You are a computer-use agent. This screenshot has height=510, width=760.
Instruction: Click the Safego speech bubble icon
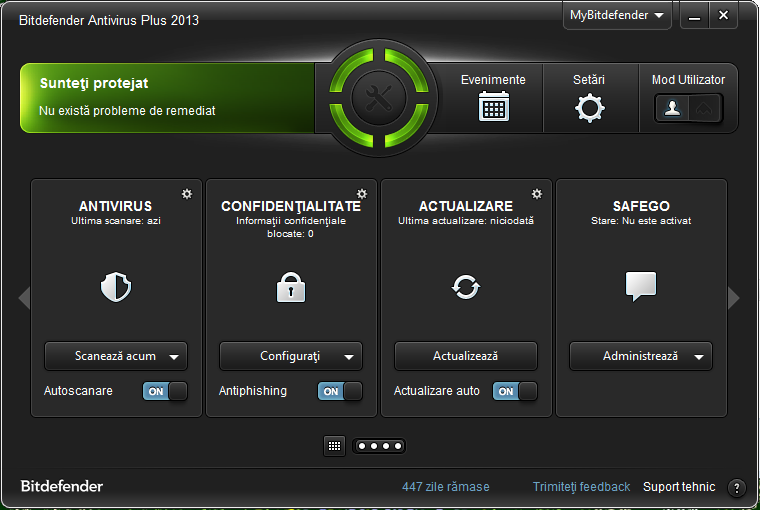point(640,287)
